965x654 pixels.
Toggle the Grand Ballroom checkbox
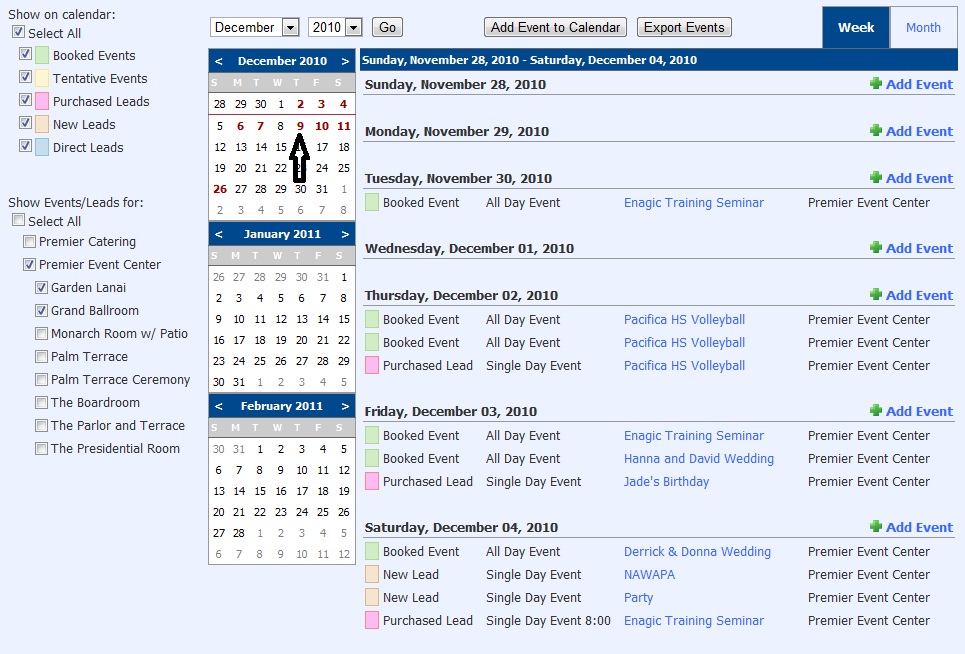[42, 310]
